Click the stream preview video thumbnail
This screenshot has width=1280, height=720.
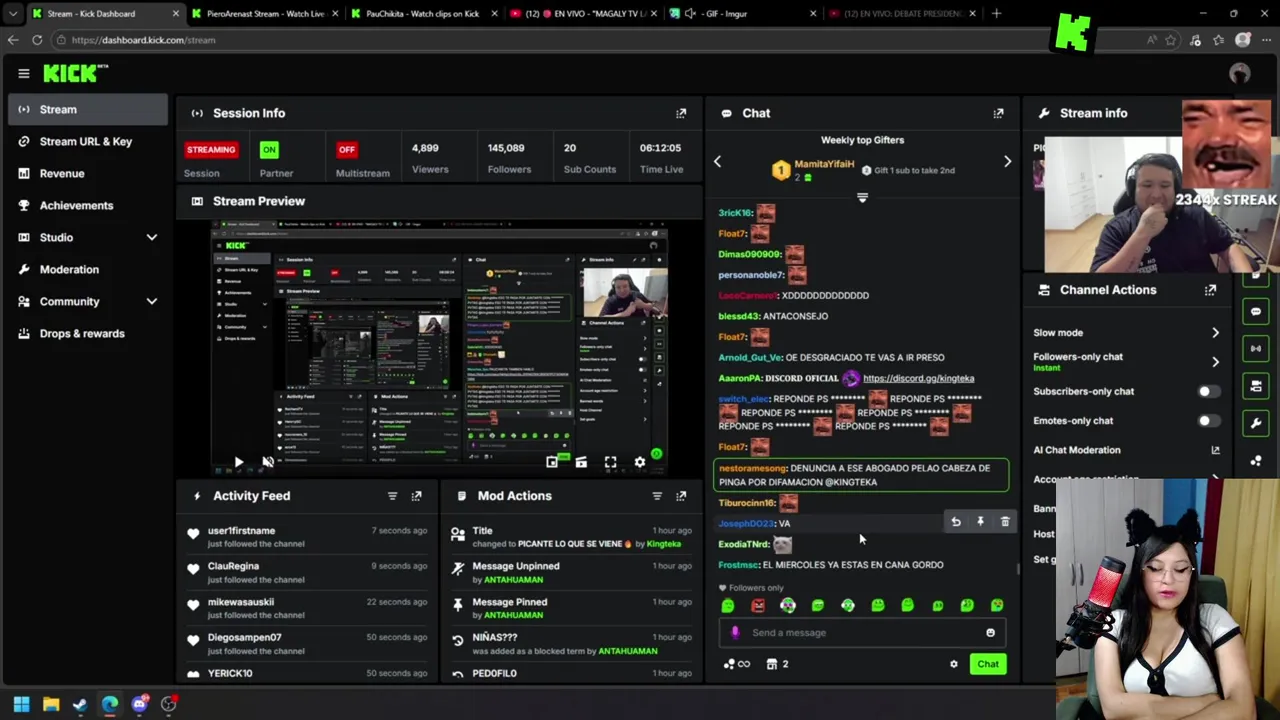[x=440, y=350]
